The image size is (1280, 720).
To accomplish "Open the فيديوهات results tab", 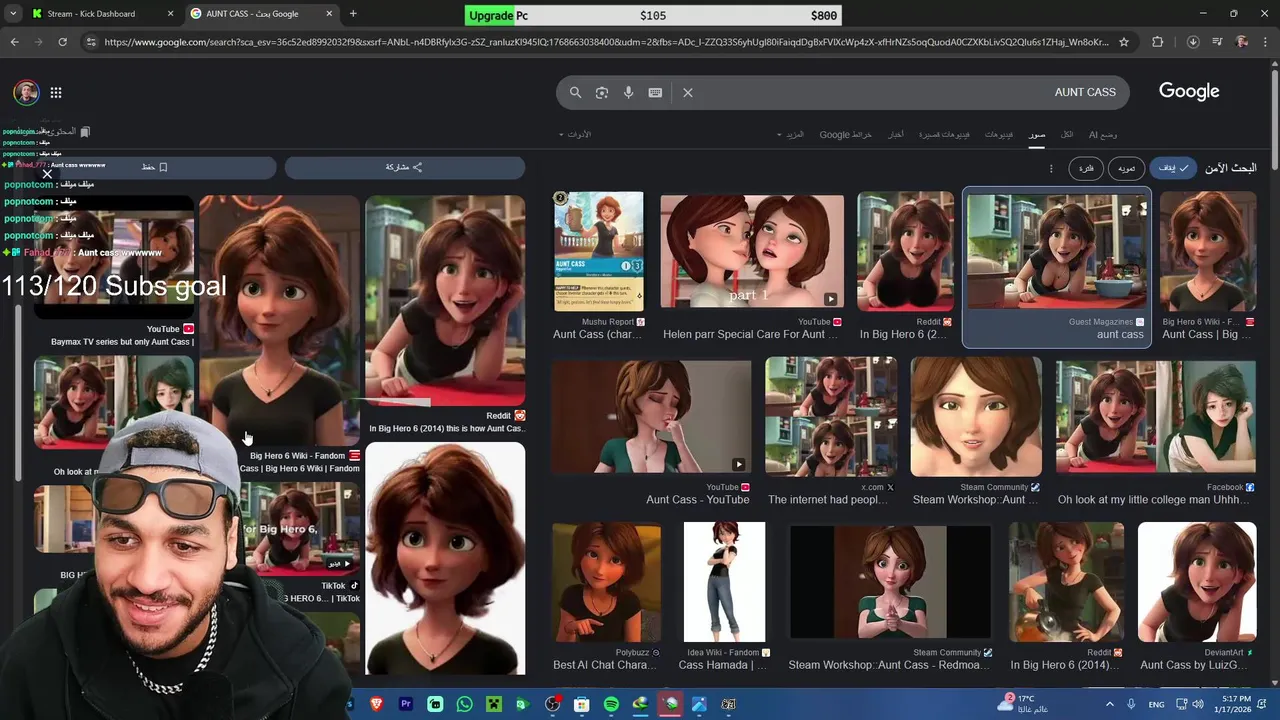I will coord(999,134).
